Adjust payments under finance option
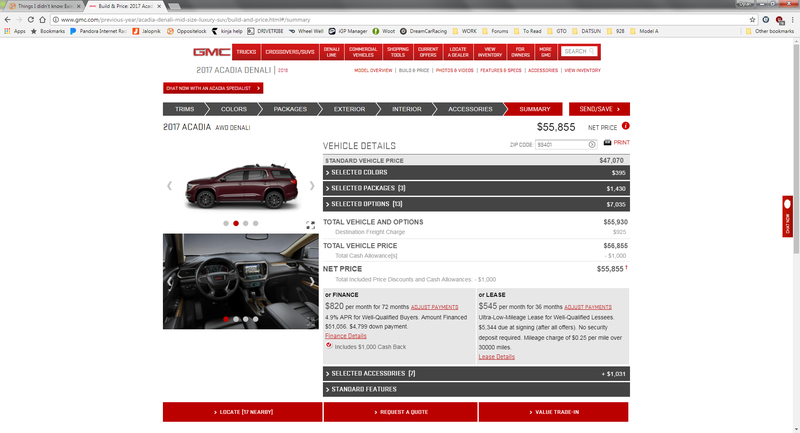This screenshot has width=800, height=433. click(434, 307)
